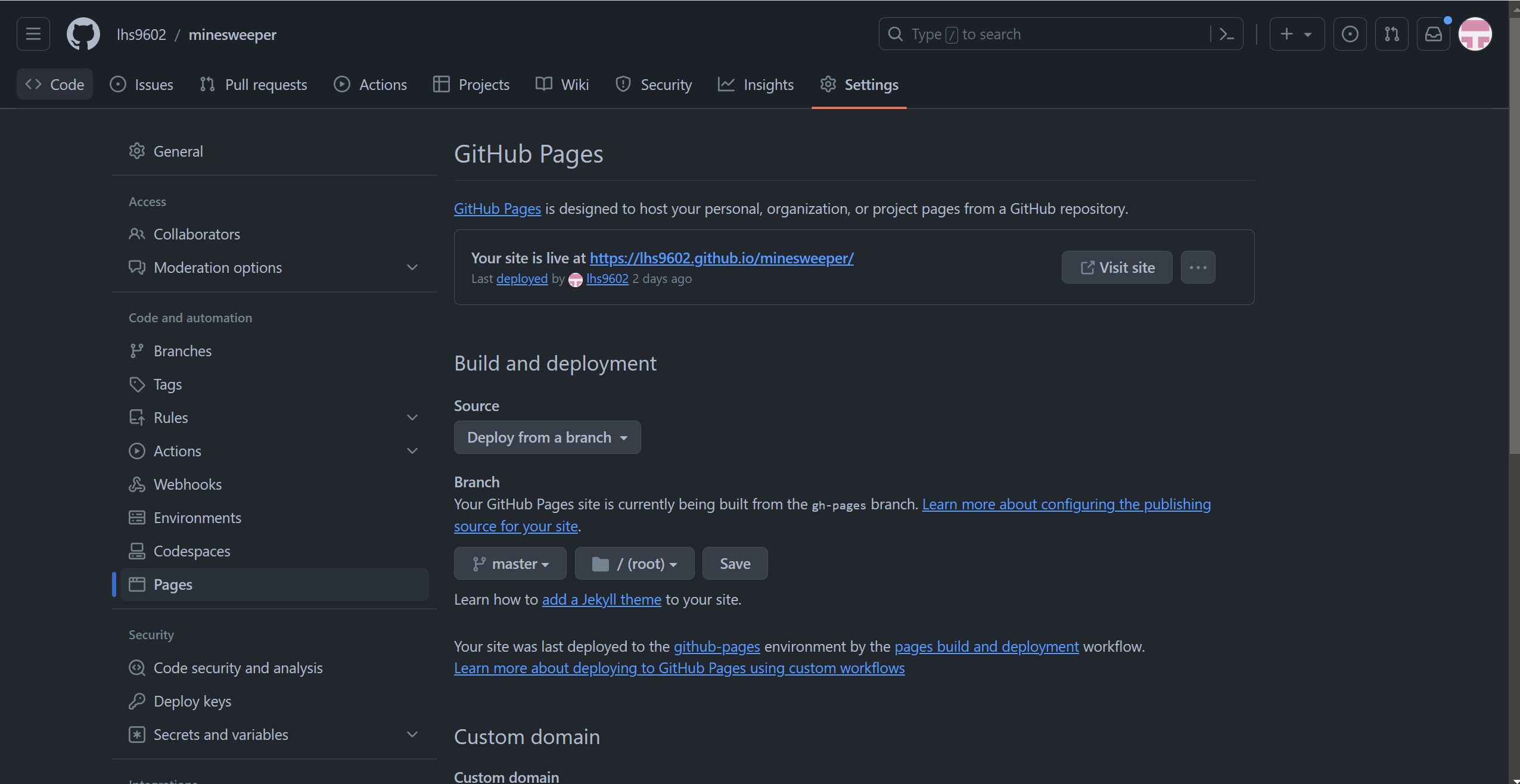Open the add a Jekyll theme link
This screenshot has width=1520, height=784.
[601, 599]
